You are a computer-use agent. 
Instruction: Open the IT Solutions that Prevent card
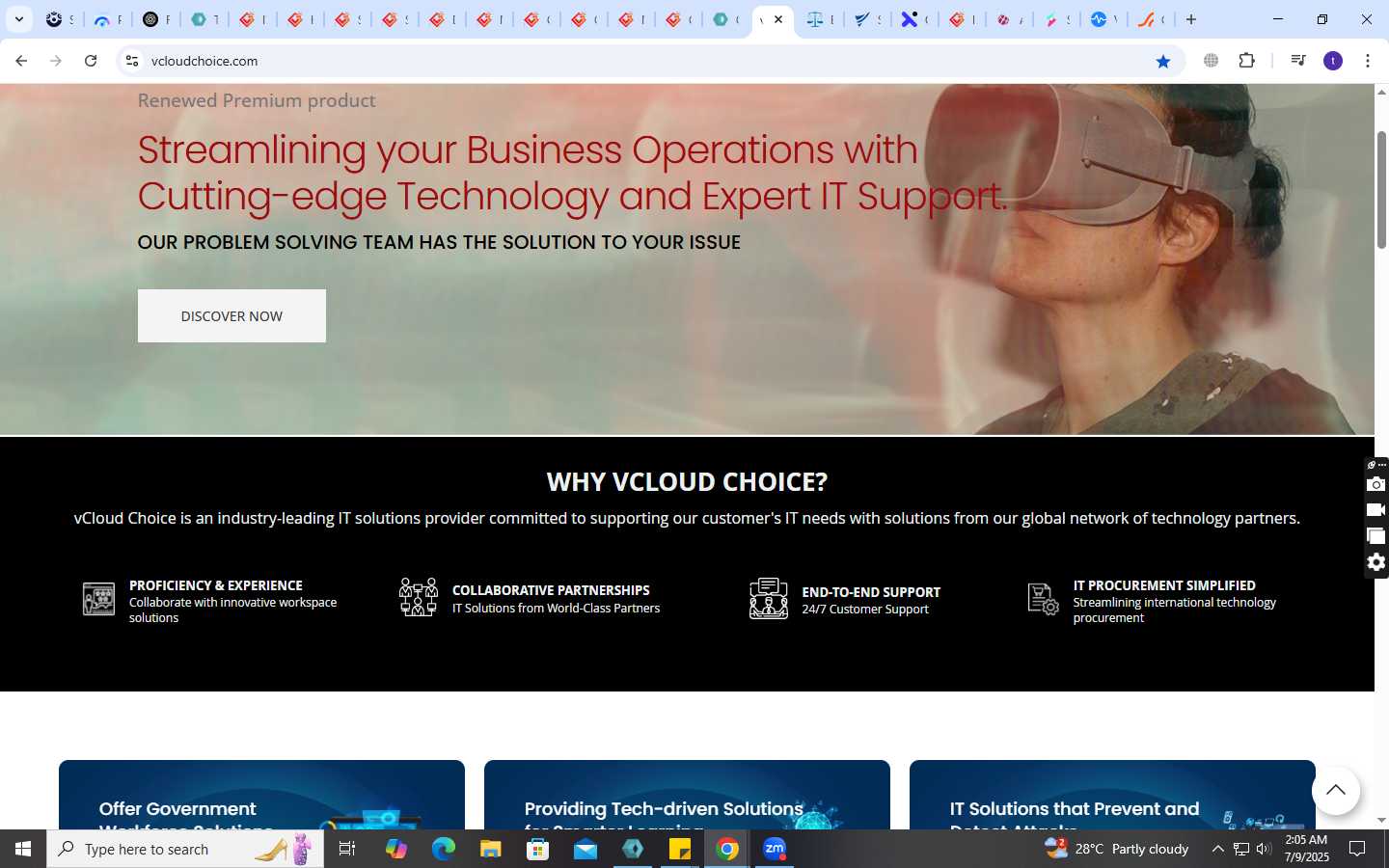pos(1112,795)
